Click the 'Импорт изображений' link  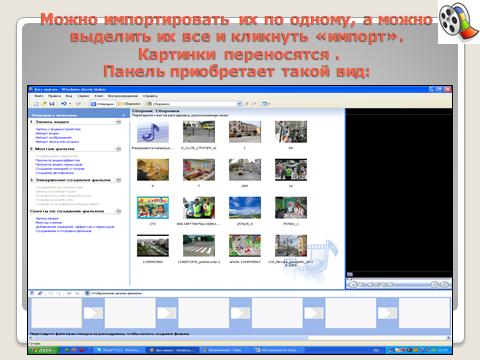[53, 137]
